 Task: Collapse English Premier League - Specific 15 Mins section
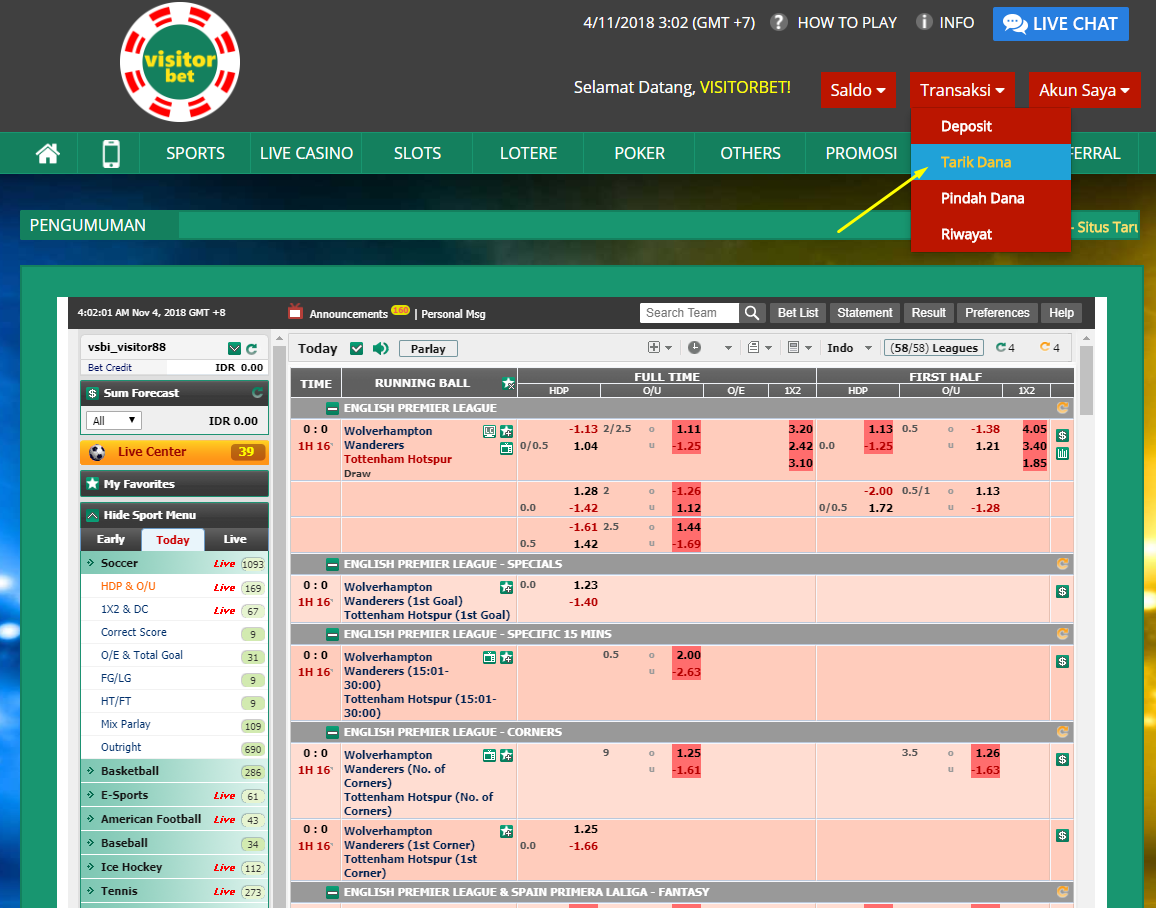pos(332,635)
